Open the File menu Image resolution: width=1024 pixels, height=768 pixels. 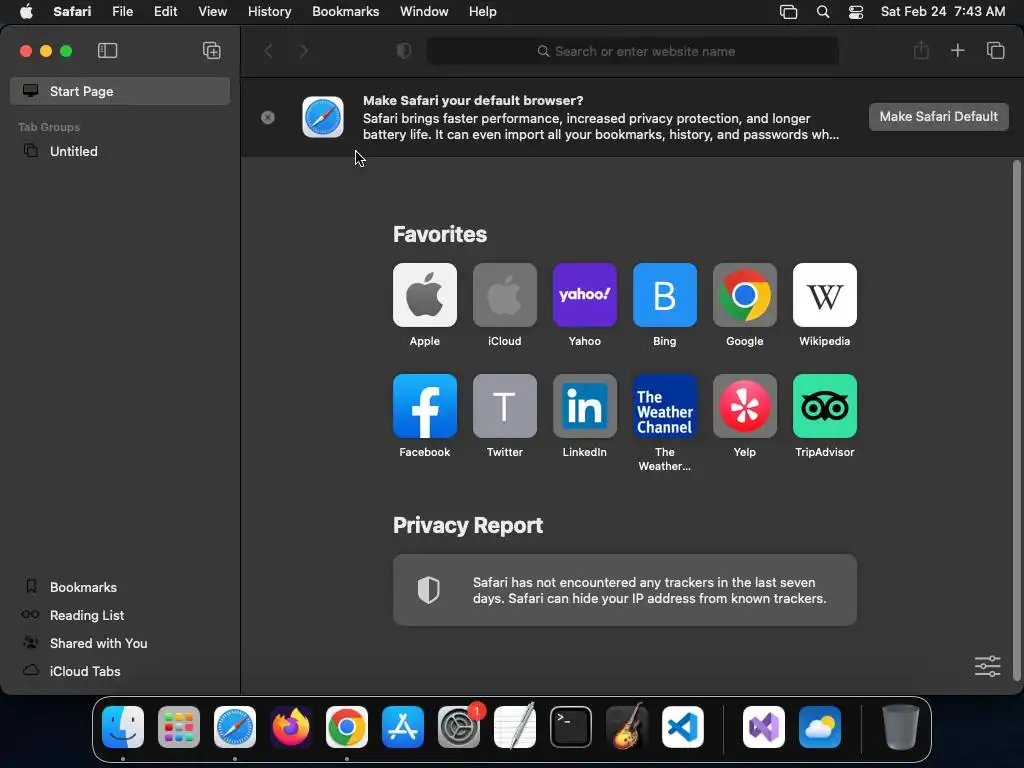coord(122,12)
